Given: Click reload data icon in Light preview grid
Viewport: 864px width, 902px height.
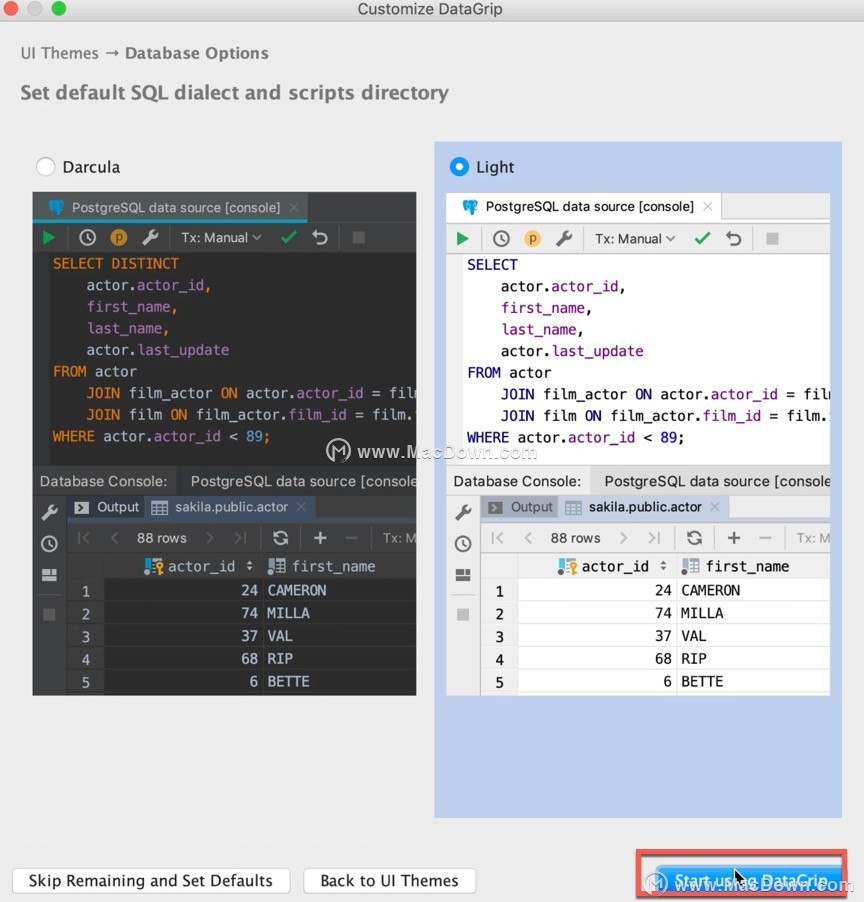Looking at the screenshot, I should (x=694, y=538).
